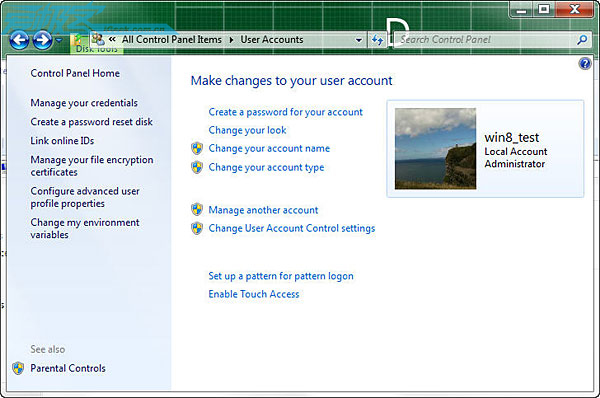Click the User Accounts icon in address bar
The image size is (600, 398).
(x=98, y=39)
